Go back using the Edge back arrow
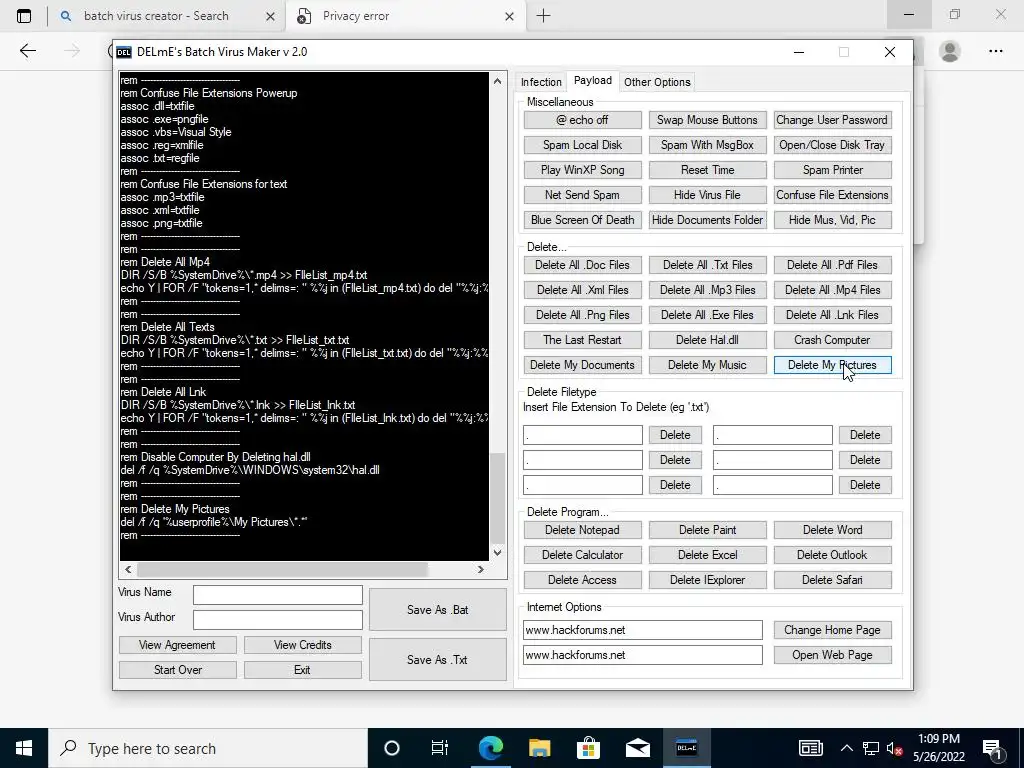The width and height of the screenshot is (1024, 768). (x=27, y=51)
